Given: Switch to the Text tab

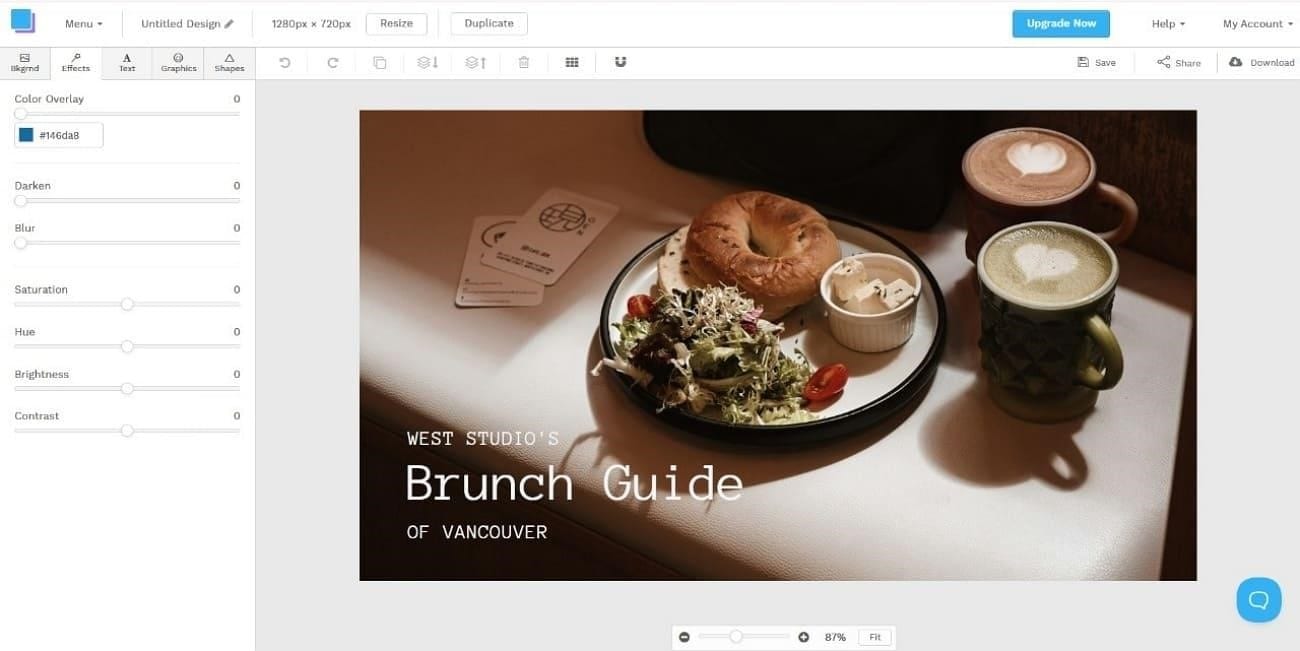Looking at the screenshot, I should pyautogui.click(x=127, y=63).
